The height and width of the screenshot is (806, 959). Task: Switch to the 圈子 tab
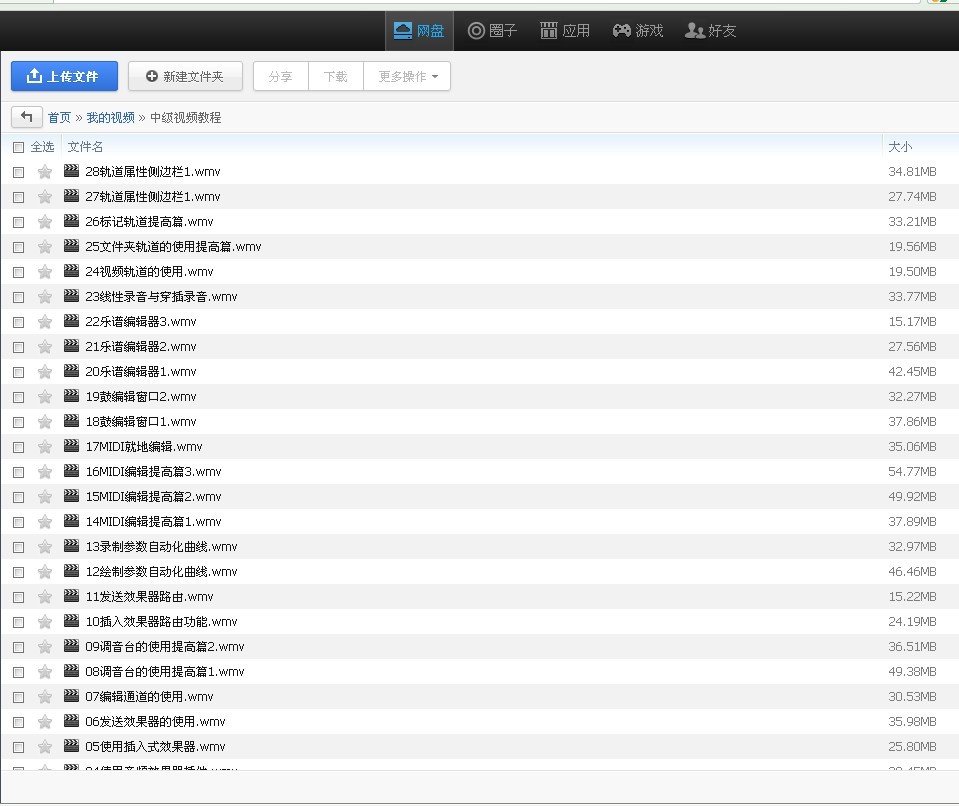[x=492, y=31]
